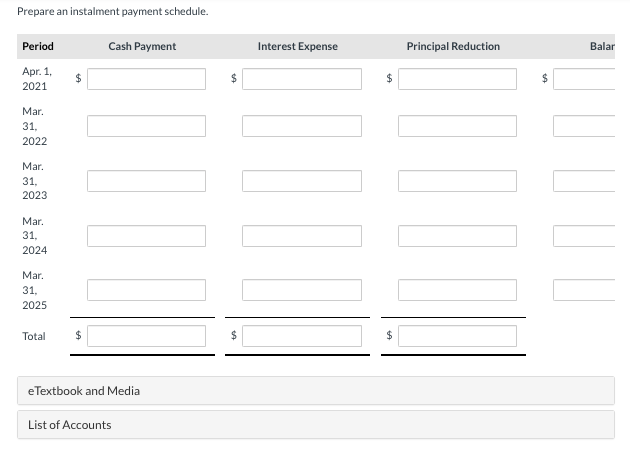630x470 pixels.
Task: Select Principal Reduction field for Mar. 31, 2023
Action: coord(457,181)
